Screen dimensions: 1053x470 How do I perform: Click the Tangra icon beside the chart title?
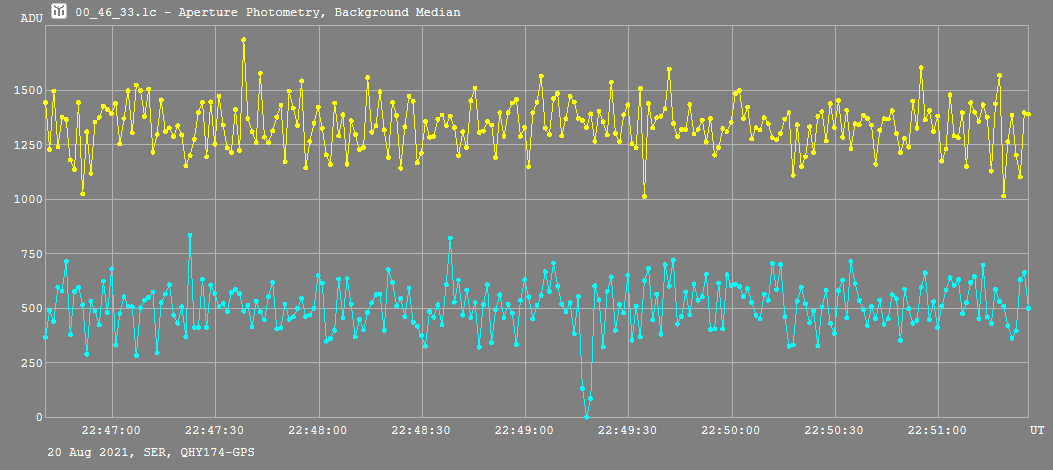(60, 11)
